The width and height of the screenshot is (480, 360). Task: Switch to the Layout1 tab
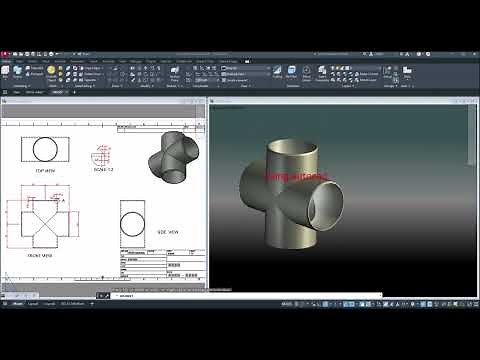tap(33, 304)
